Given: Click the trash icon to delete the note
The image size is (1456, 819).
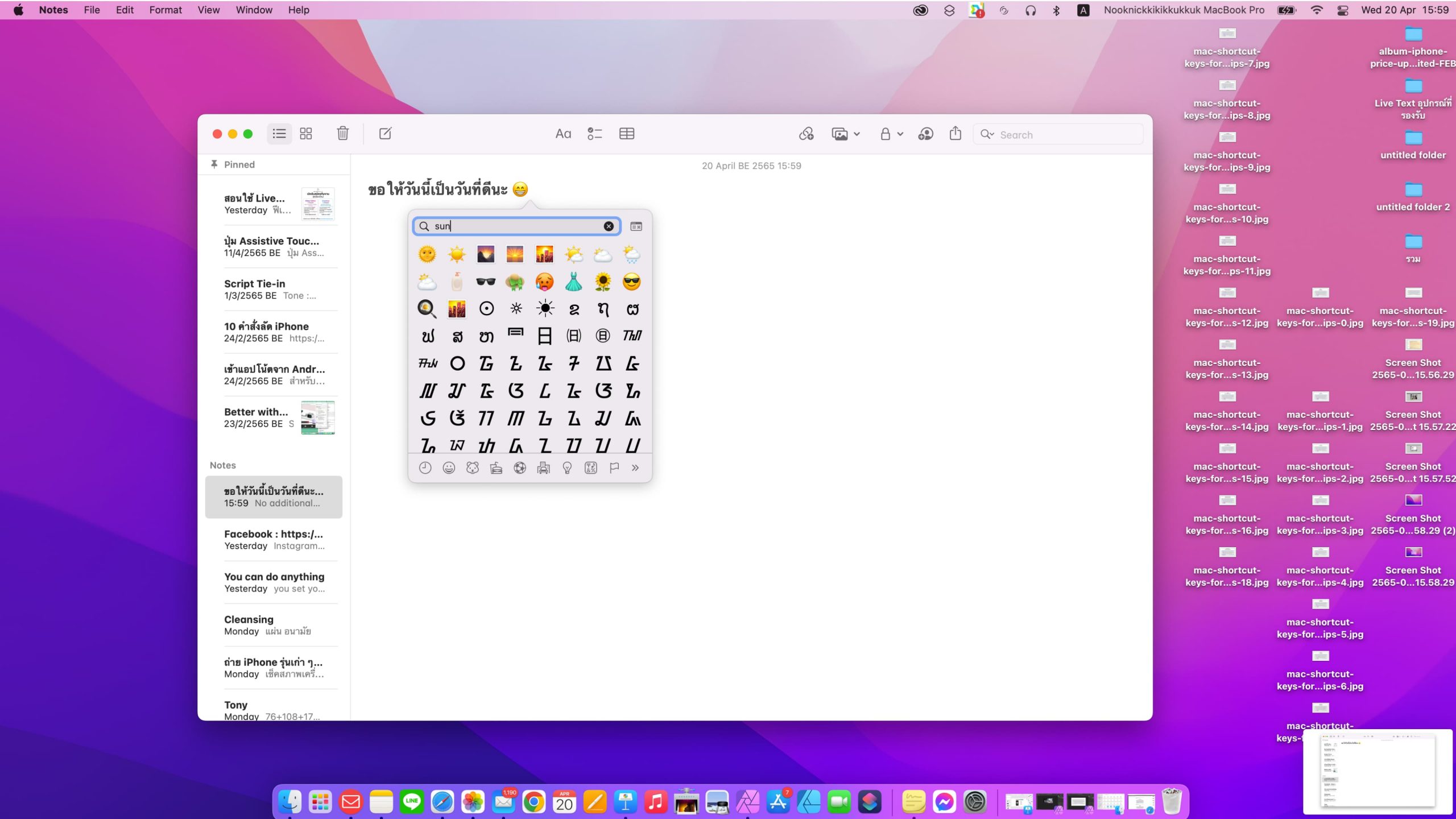Looking at the screenshot, I should tap(342, 134).
